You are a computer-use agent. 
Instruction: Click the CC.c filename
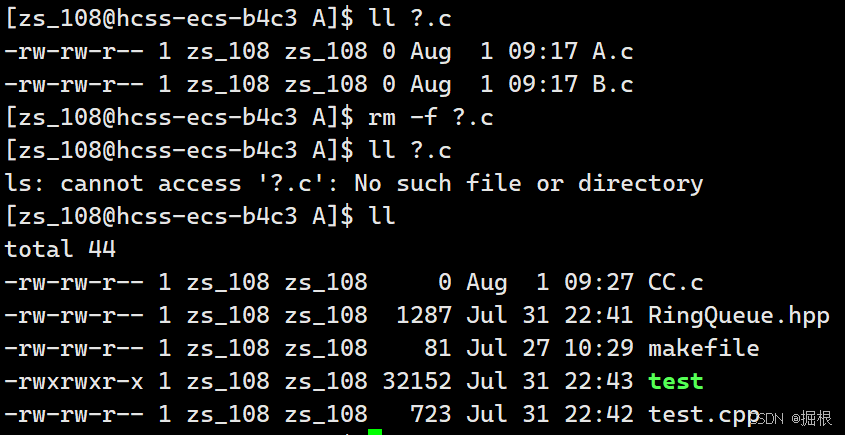676,283
